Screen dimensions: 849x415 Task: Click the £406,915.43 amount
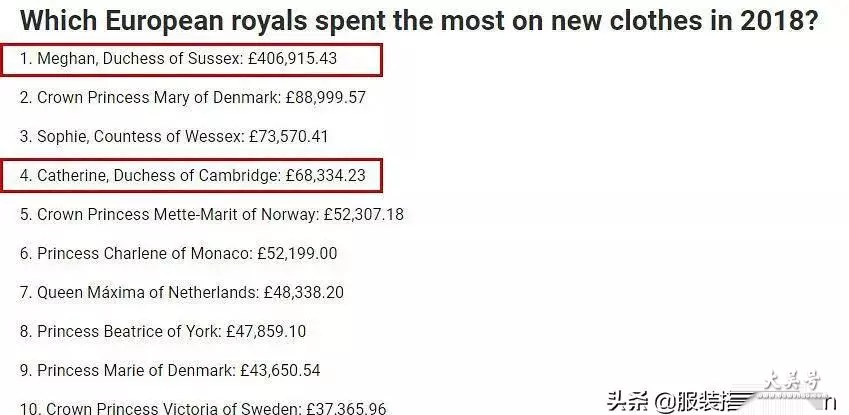pos(292,59)
